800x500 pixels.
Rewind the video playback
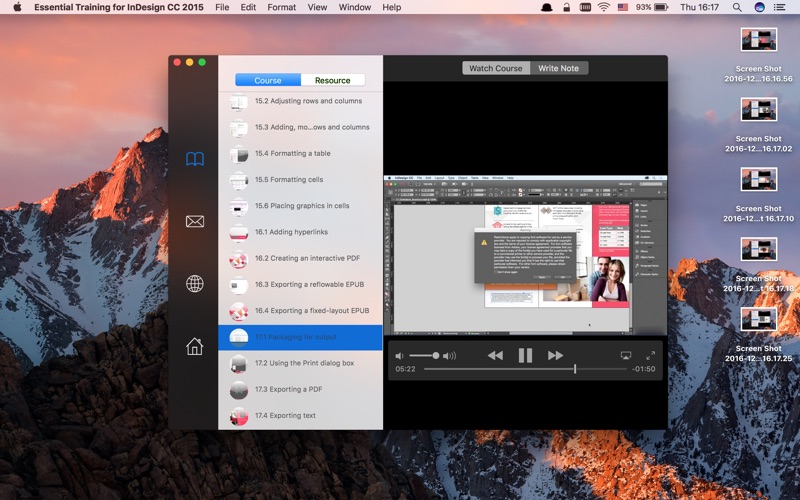495,356
